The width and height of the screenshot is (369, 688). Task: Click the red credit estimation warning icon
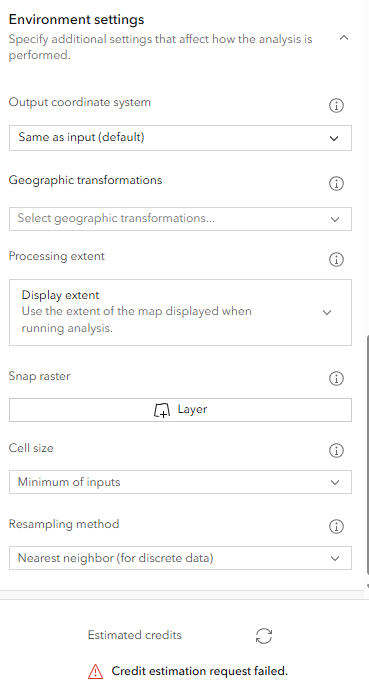pyautogui.click(x=95, y=671)
